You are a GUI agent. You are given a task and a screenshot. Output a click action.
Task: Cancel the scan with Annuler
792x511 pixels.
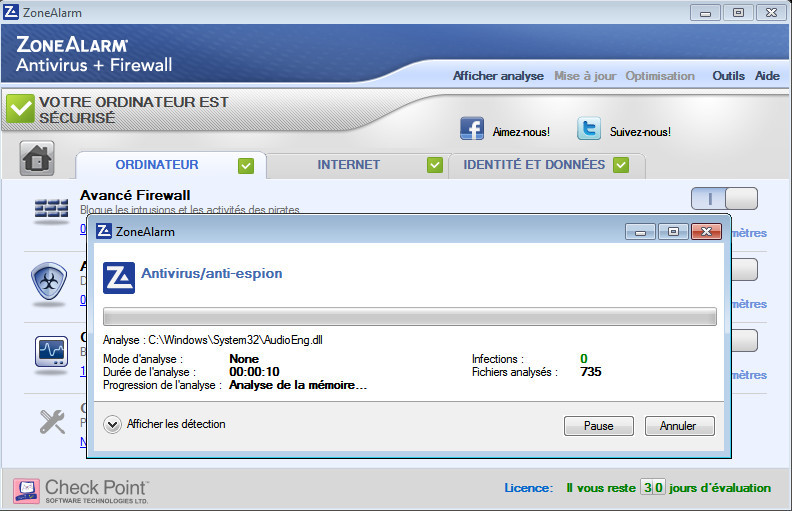coord(679,426)
